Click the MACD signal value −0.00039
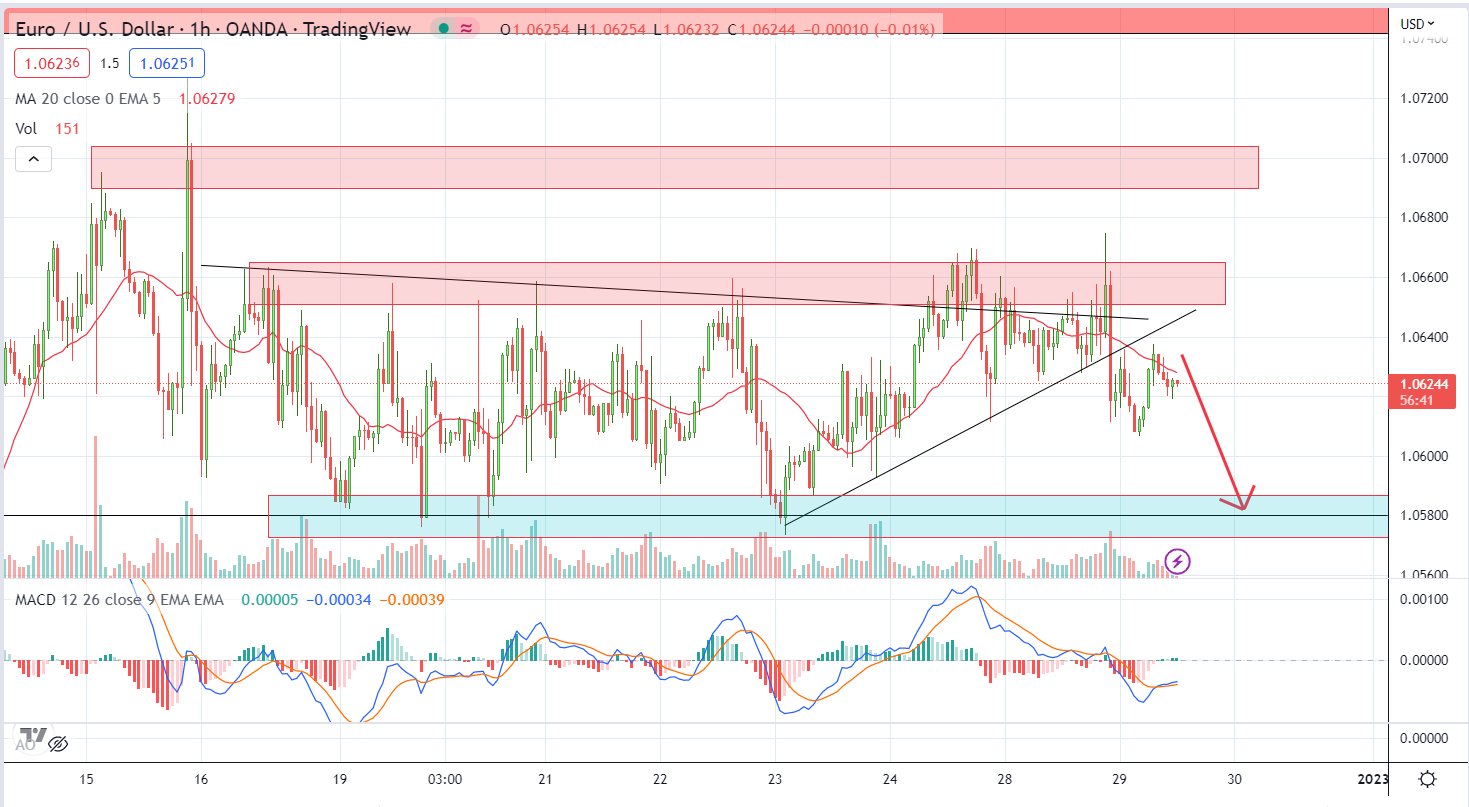1469x807 pixels. pos(412,599)
